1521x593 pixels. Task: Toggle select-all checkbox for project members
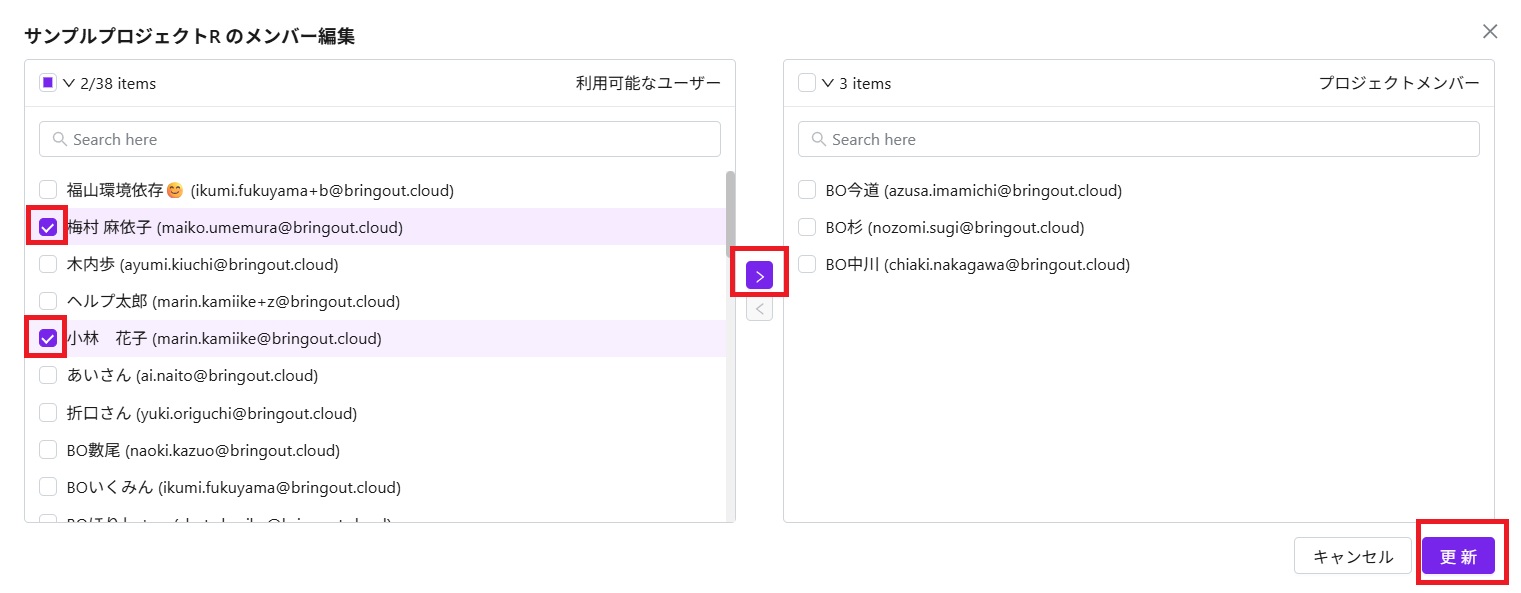point(807,83)
